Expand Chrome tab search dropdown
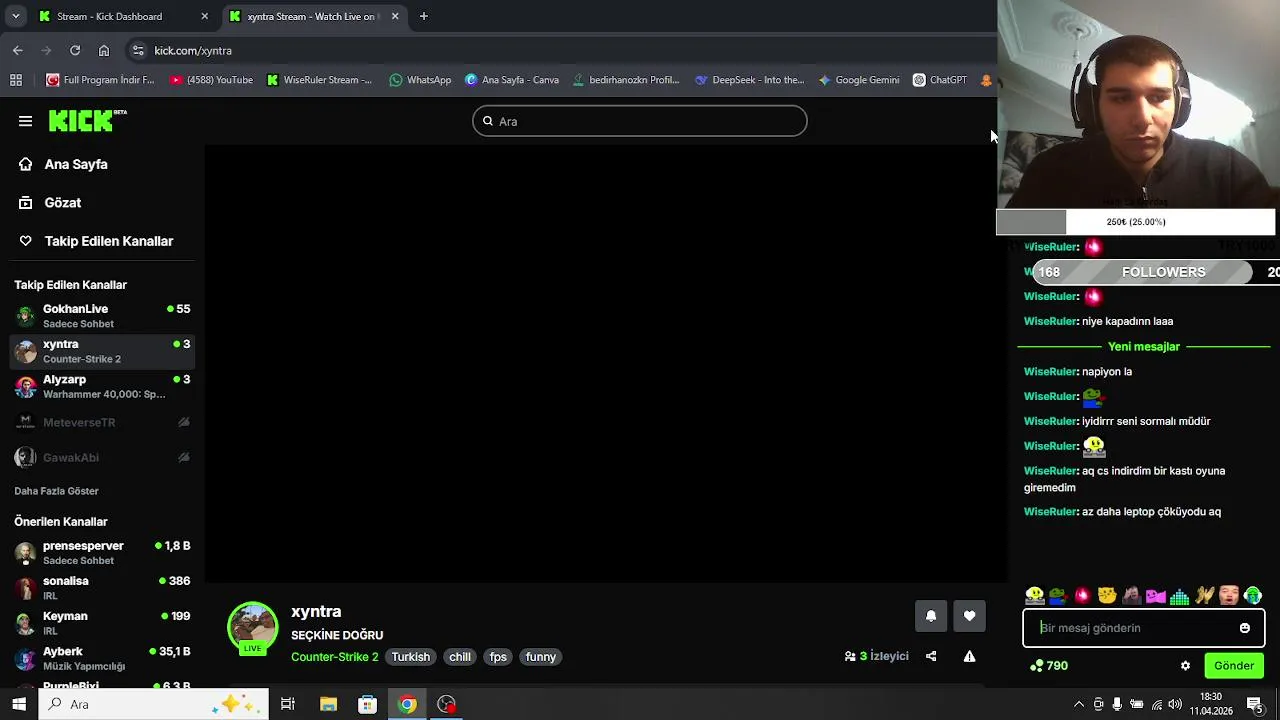Viewport: 1280px width, 720px height. click(15, 16)
